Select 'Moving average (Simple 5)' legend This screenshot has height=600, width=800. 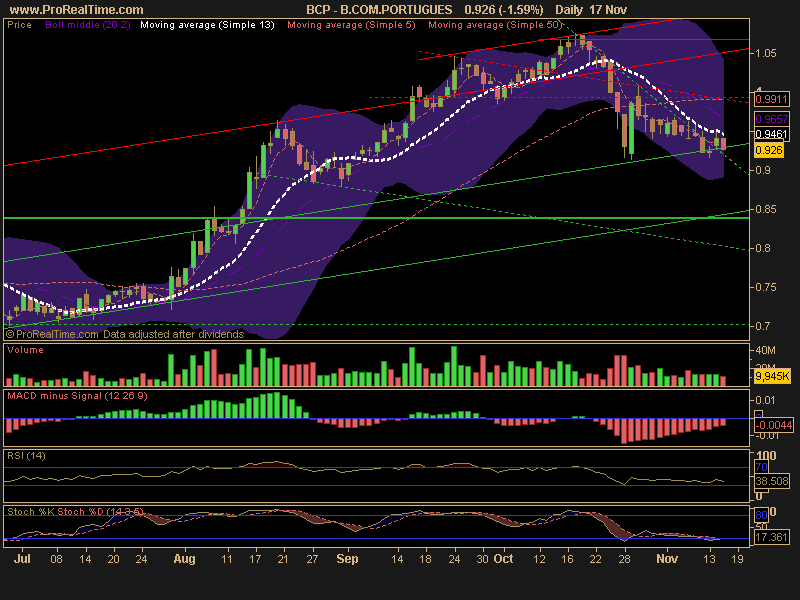coord(351,25)
